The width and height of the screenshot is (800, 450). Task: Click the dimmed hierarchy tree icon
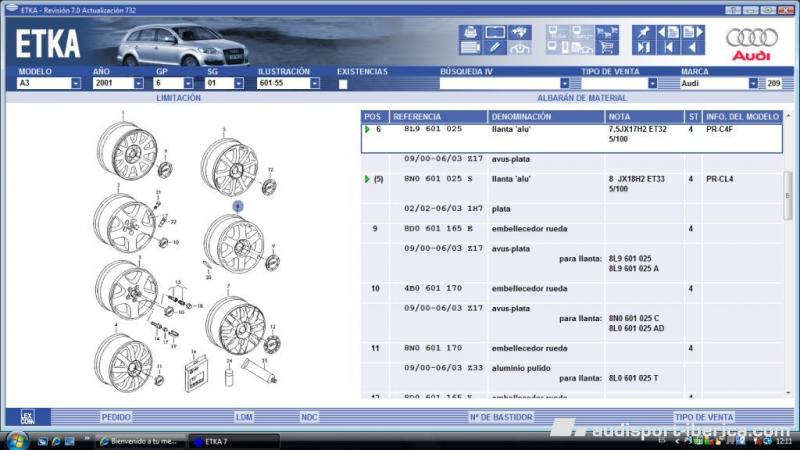click(x=519, y=48)
